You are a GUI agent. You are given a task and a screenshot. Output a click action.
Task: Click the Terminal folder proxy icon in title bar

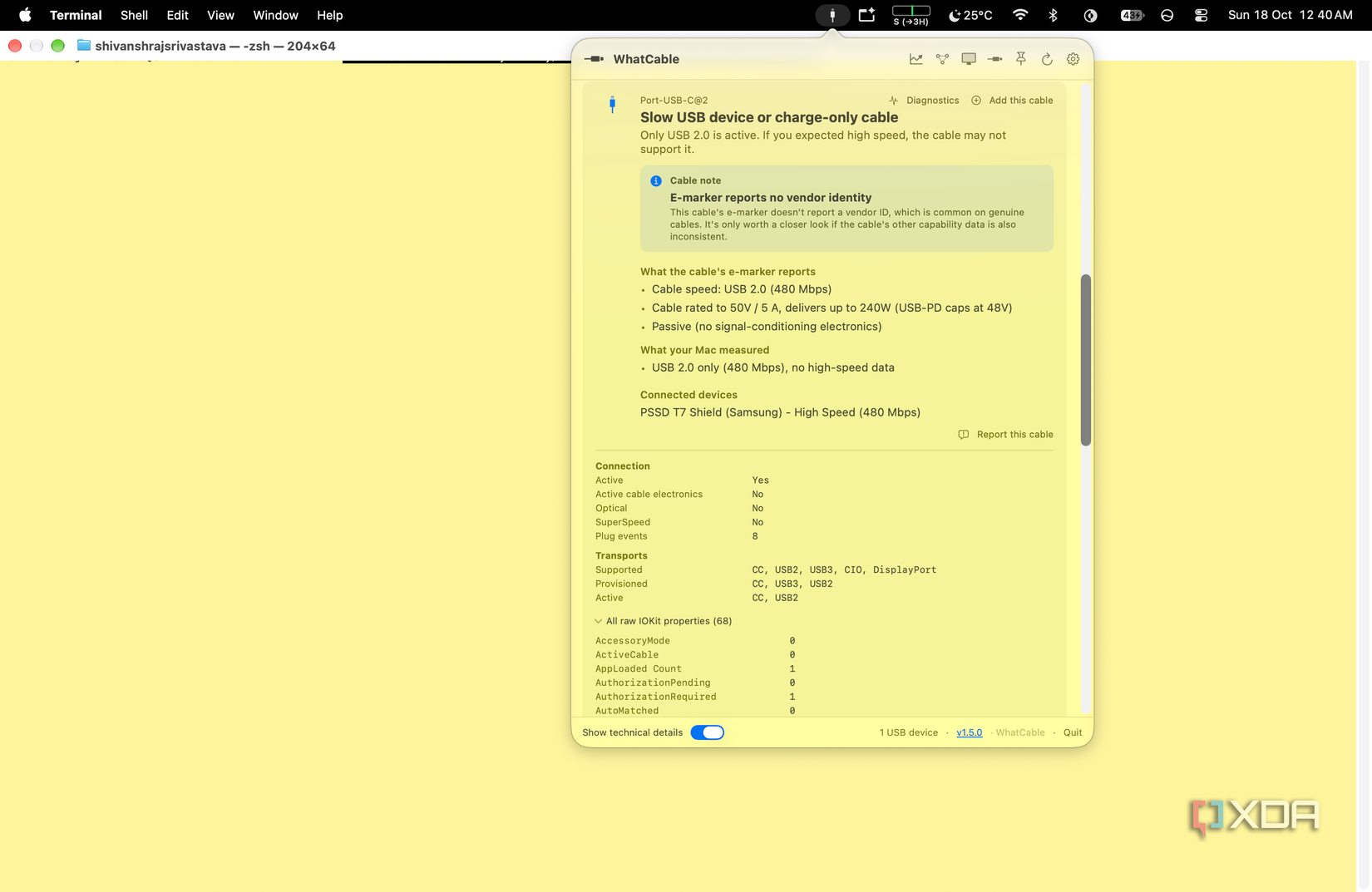83,46
